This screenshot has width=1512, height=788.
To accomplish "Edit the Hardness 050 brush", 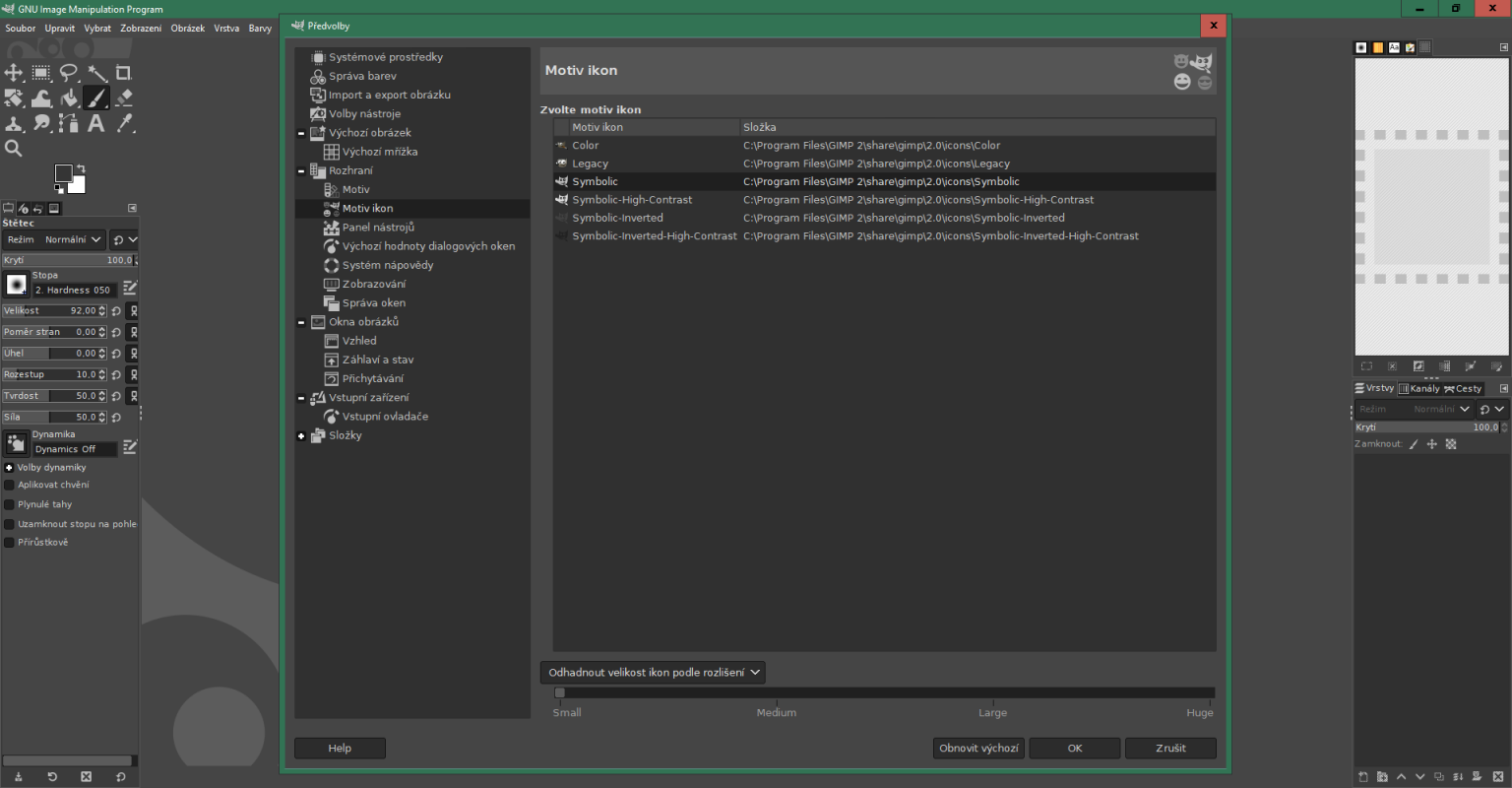I will pos(129,289).
